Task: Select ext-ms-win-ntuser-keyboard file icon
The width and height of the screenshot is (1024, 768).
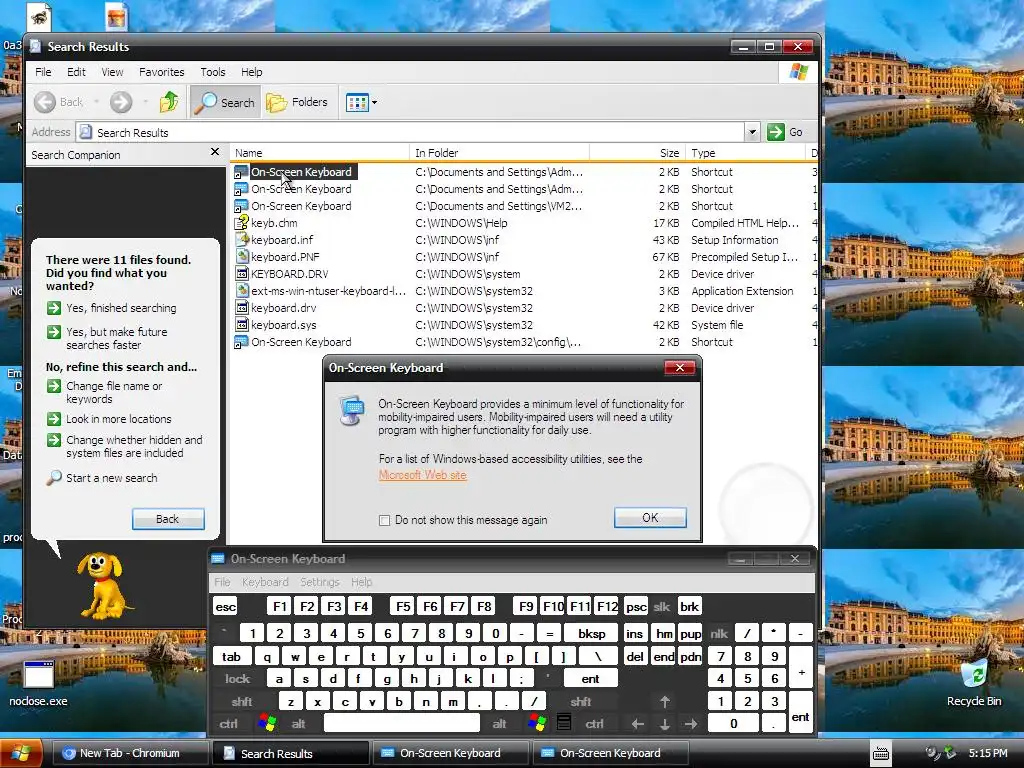Action: click(242, 291)
